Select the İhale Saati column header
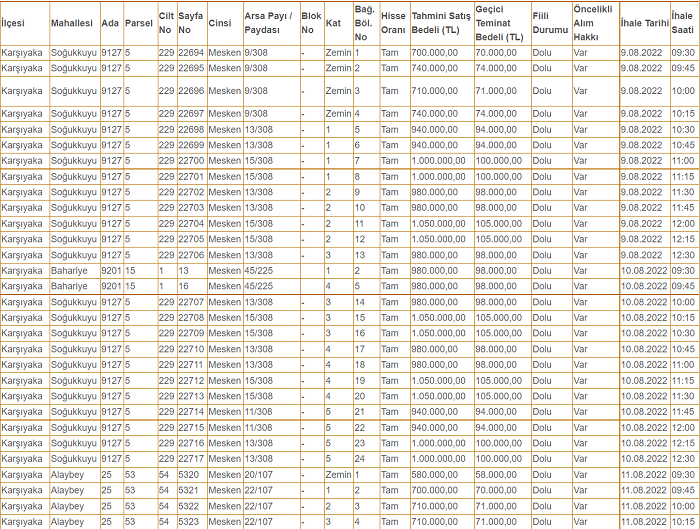Image resolution: width=700 pixels, height=529 pixels. 683,22
